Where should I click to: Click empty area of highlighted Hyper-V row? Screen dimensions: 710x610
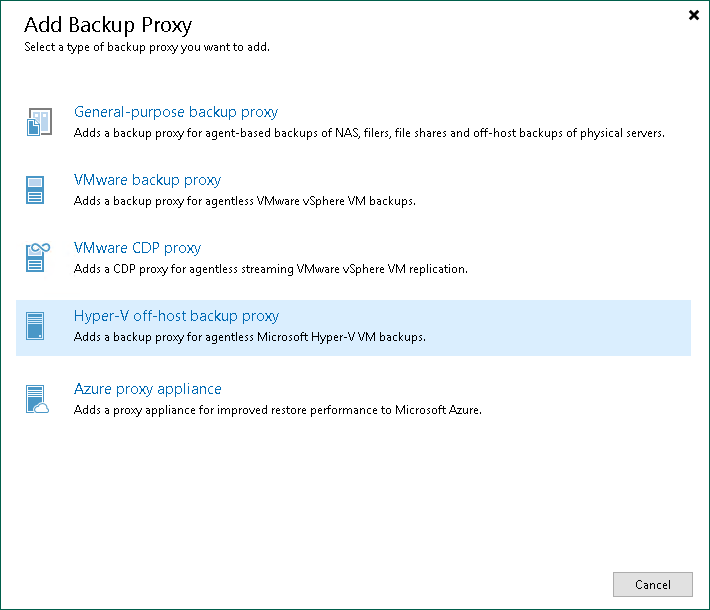tap(560, 327)
